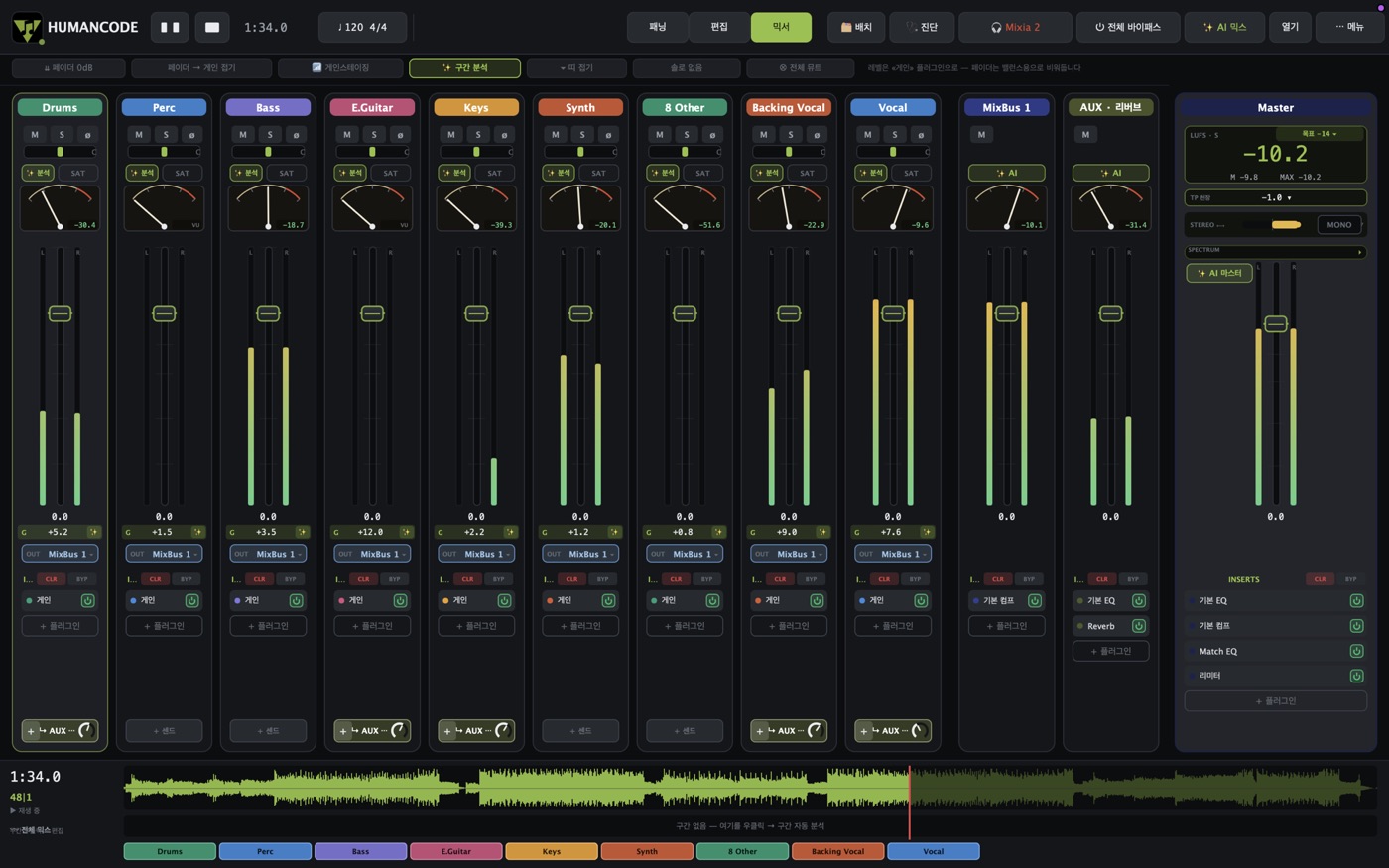The height and width of the screenshot is (868, 1389).
Task: Open the Vocal VU meter display
Action: point(893,207)
